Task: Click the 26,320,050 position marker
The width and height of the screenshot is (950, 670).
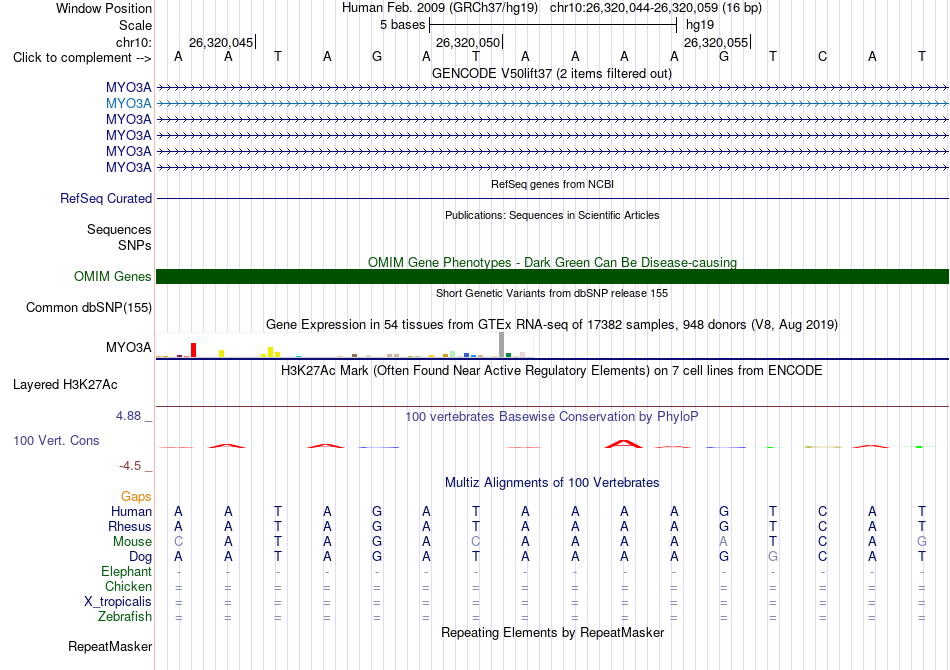Action: click(468, 42)
